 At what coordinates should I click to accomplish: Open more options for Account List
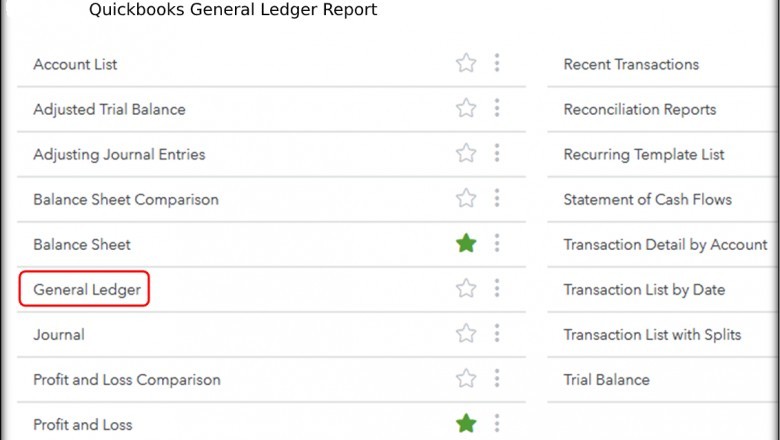point(497,64)
